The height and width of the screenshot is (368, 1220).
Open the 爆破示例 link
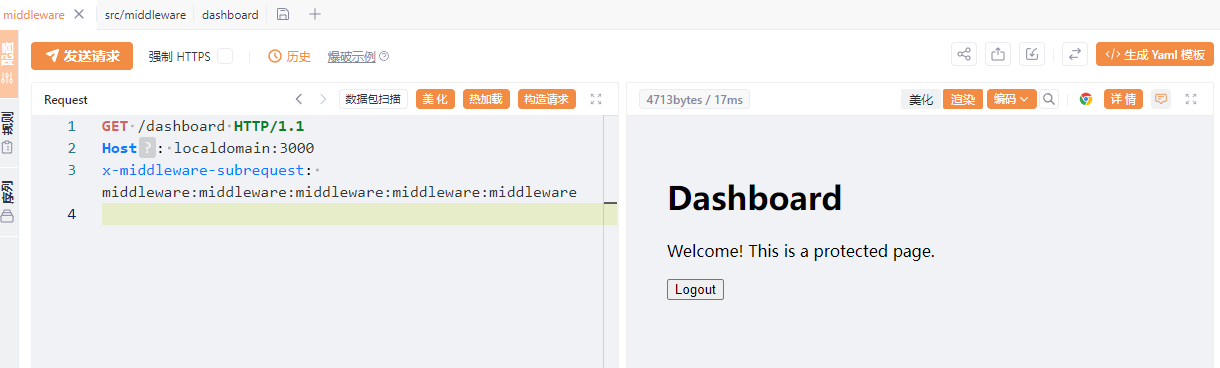pos(352,57)
